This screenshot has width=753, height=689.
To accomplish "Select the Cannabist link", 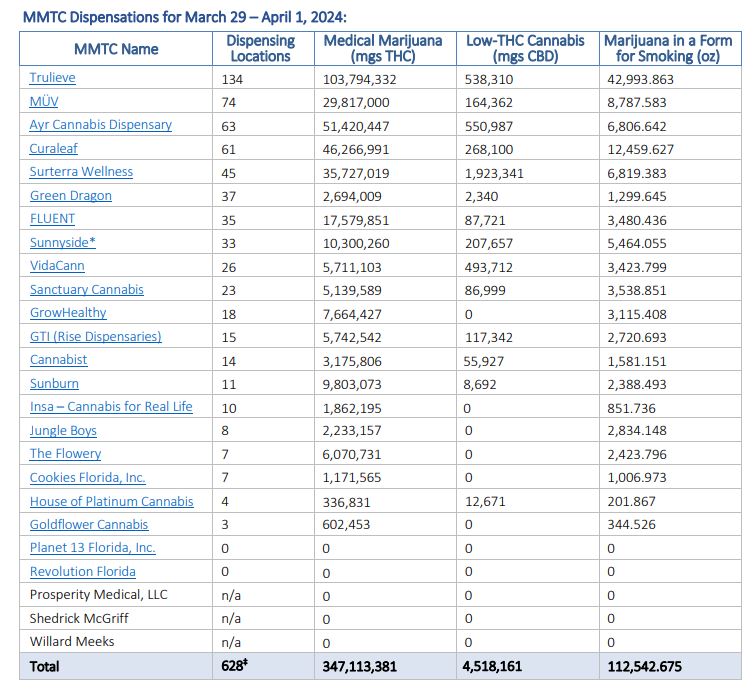I will coord(58,360).
